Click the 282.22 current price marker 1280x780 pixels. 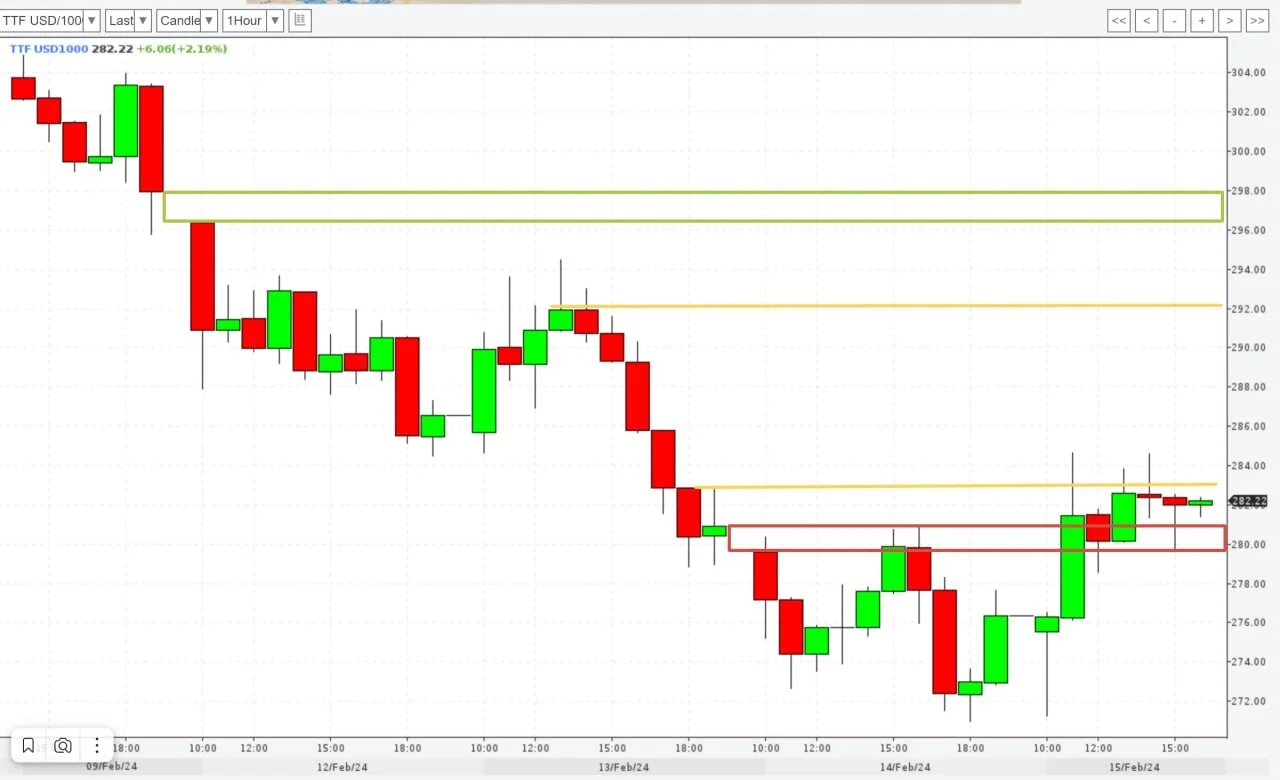coord(1249,501)
